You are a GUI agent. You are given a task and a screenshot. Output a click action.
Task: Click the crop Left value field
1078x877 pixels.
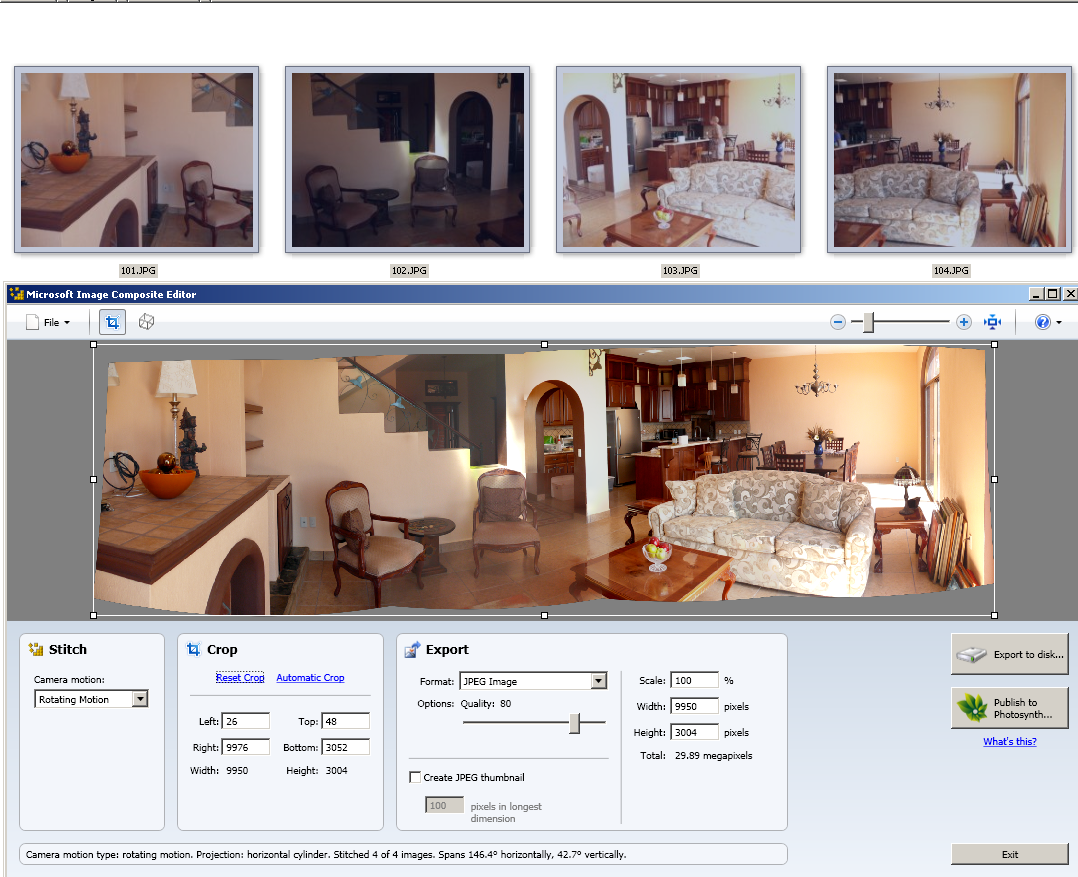point(245,721)
